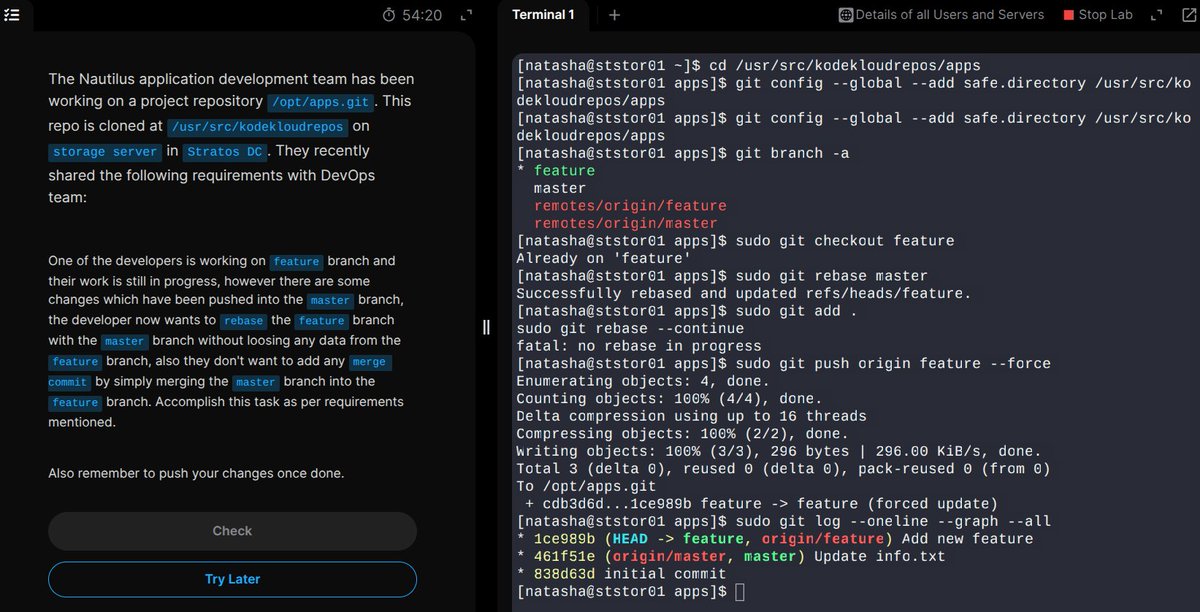Image resolution: width=1200 pixels, height=612 pixels.
Task: Click the Stop Lab label
Action: (x=1105, y=15)
